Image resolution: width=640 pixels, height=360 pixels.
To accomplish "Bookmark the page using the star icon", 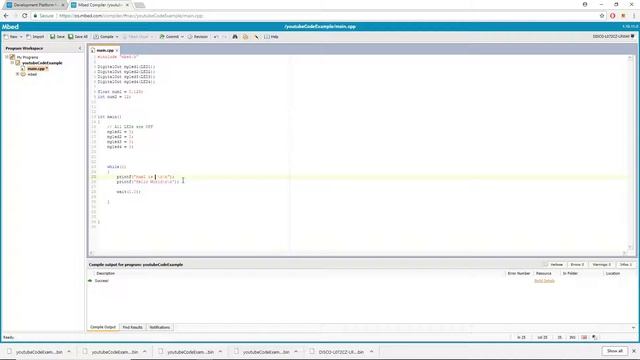I will pyautogui.click(x=602, y=16).
